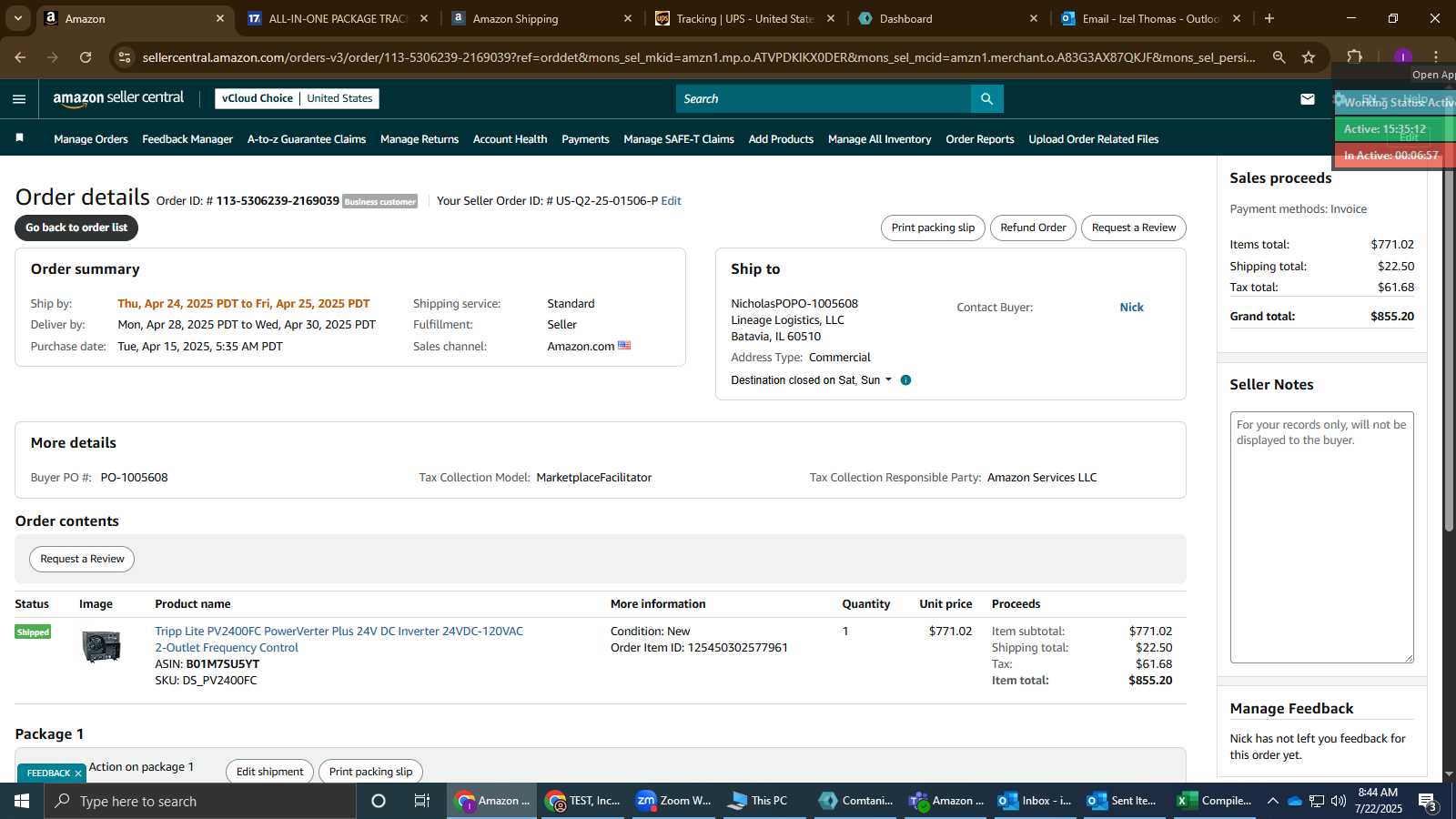Open Upload Order Related Files
This screenshot has width=1456, height=819.
[1094, 139]
